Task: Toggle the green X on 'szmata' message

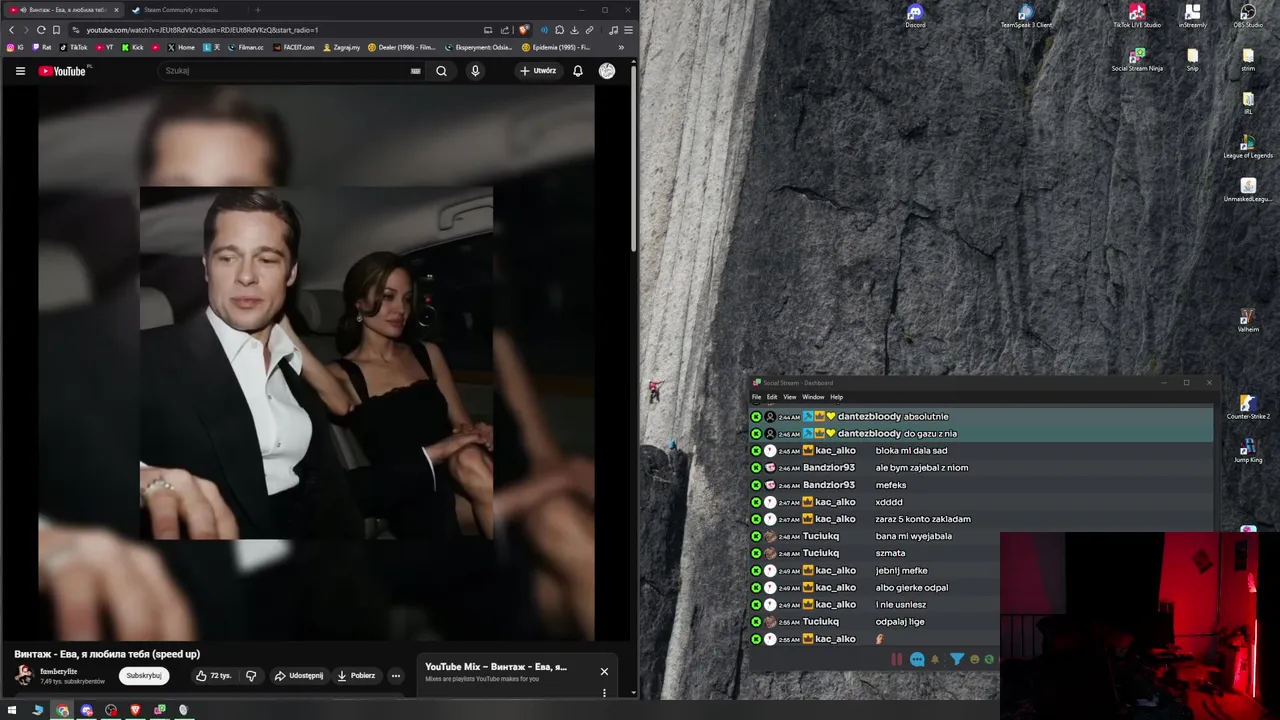Action: coord(756,553)
